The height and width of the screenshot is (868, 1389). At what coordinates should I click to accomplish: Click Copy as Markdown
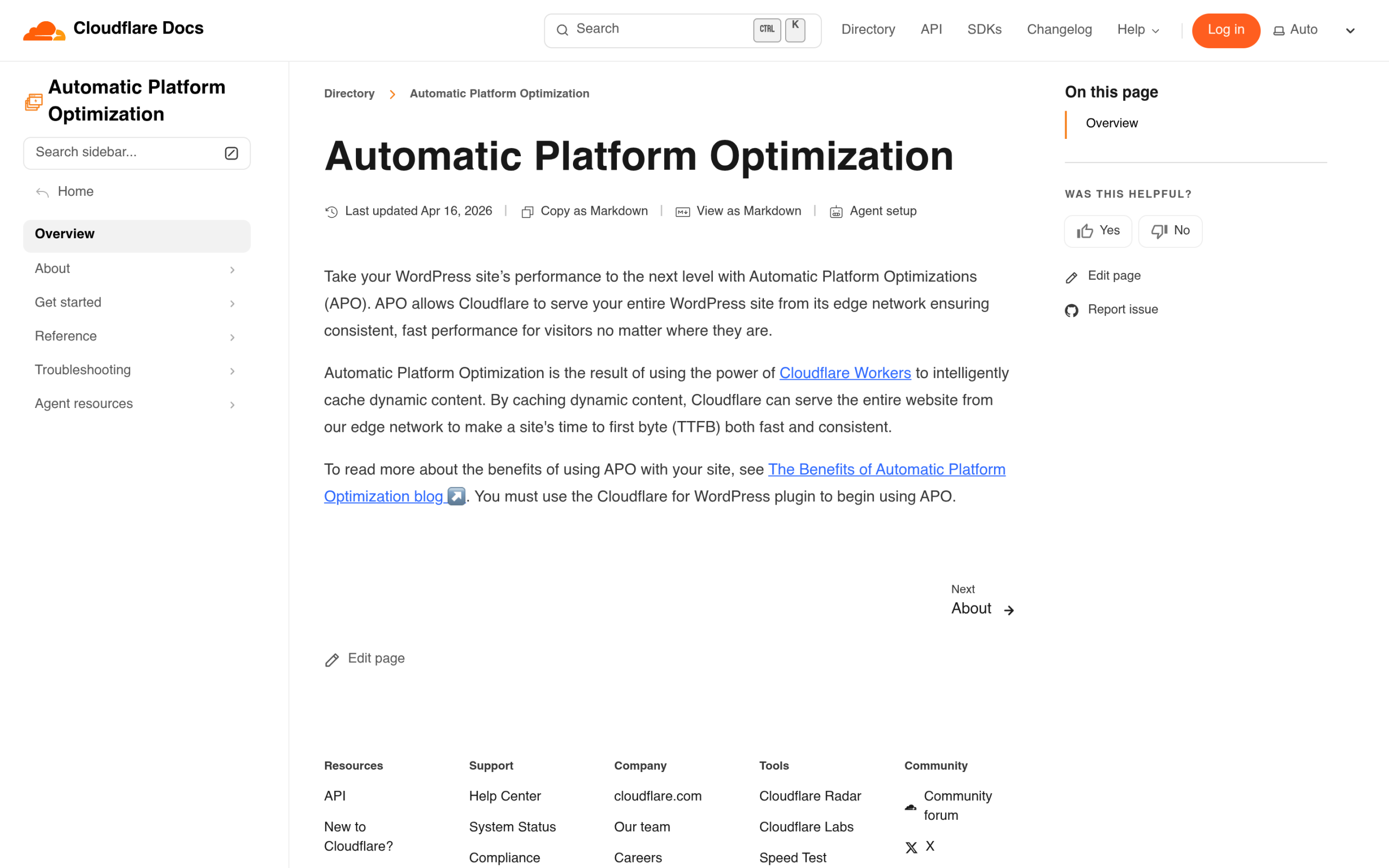584,211
